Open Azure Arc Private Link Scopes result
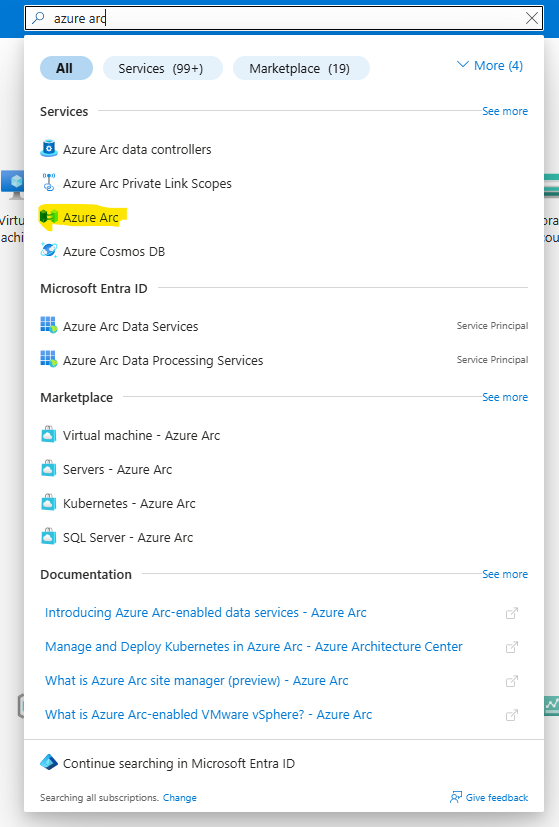 [147, 184]
